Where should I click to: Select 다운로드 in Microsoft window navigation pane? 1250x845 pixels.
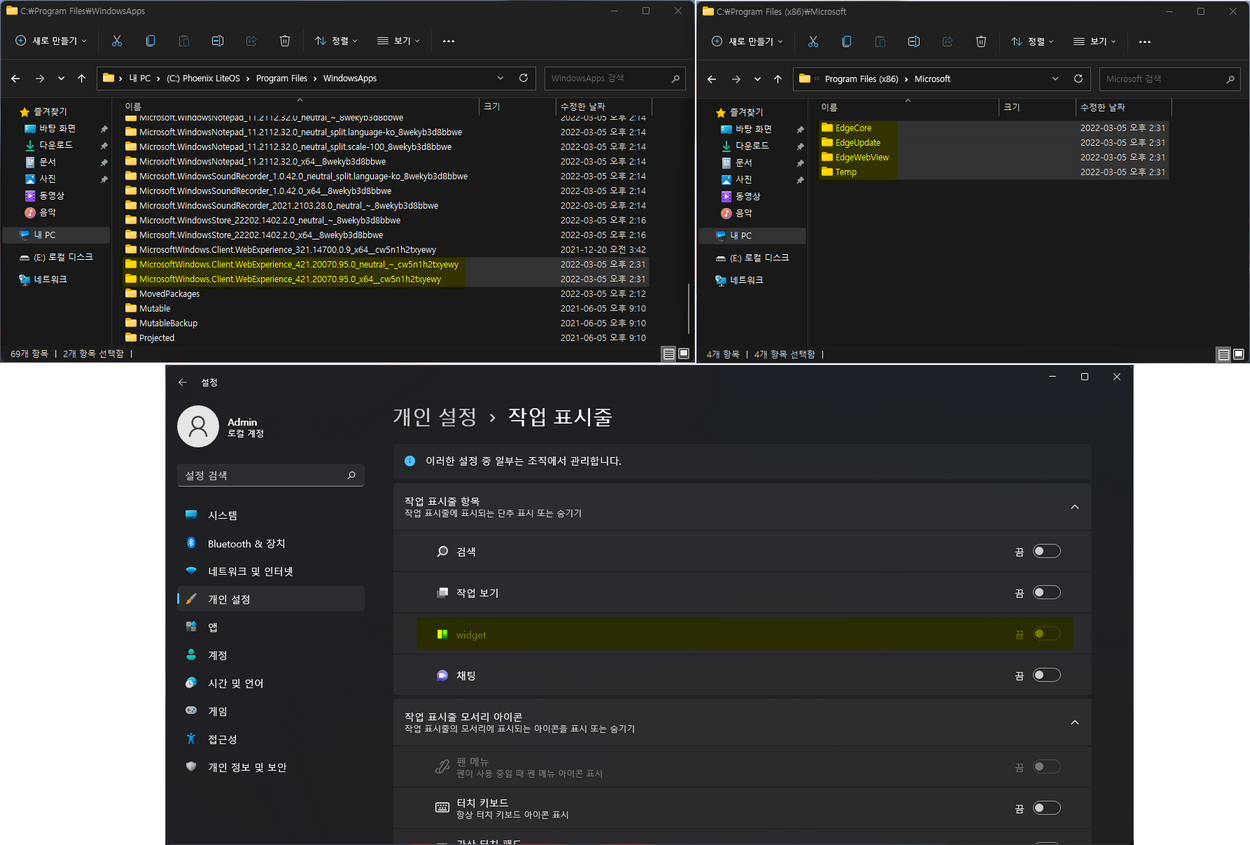[x=751, y=146]
